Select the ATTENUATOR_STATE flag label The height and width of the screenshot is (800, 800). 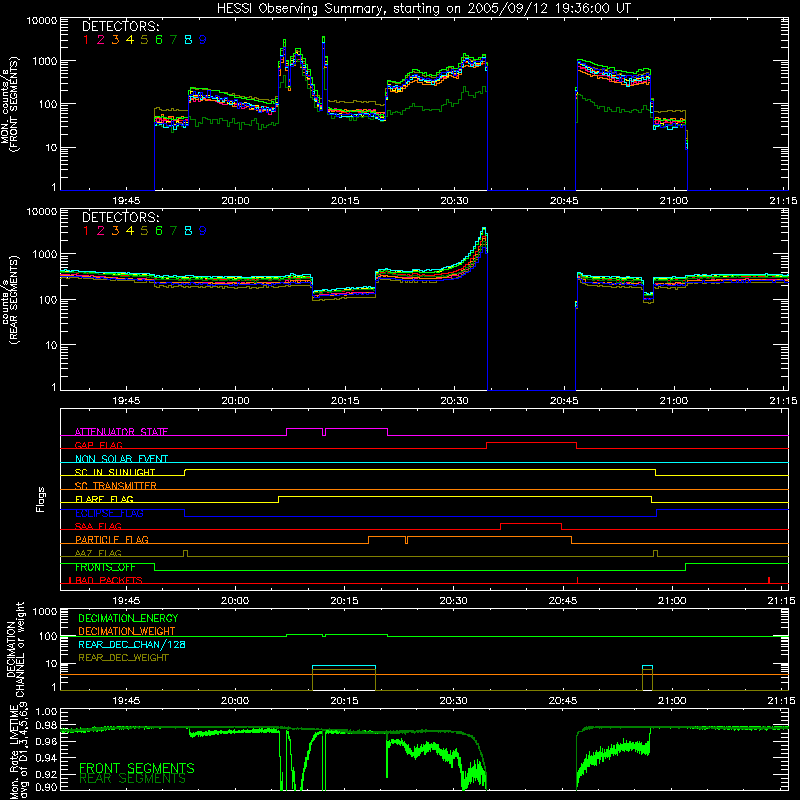[121, 432]
